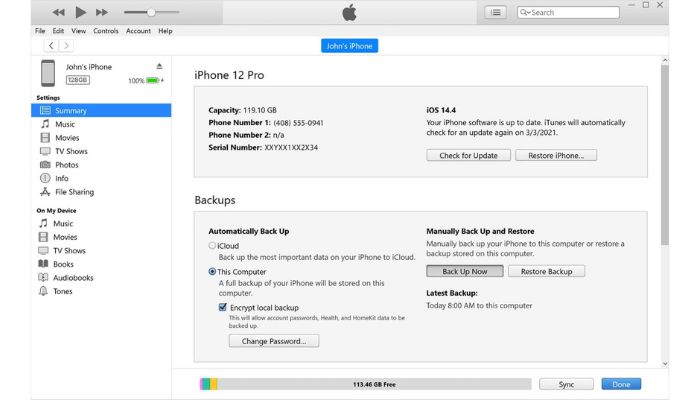Open the File menu

click(x=40, y=31)
